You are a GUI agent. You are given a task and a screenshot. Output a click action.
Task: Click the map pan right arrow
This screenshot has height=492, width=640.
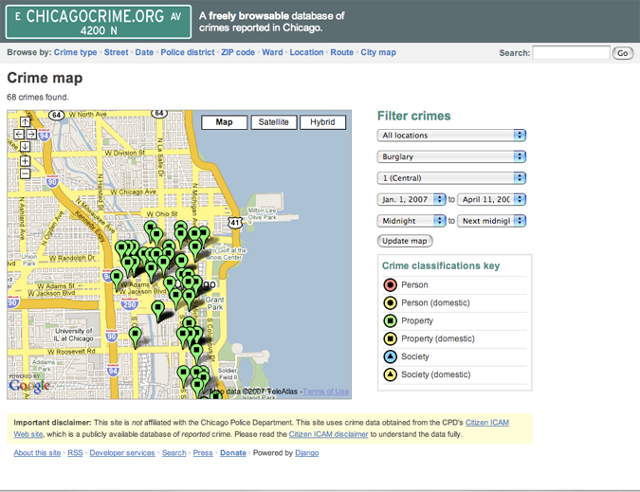[34, 133]
